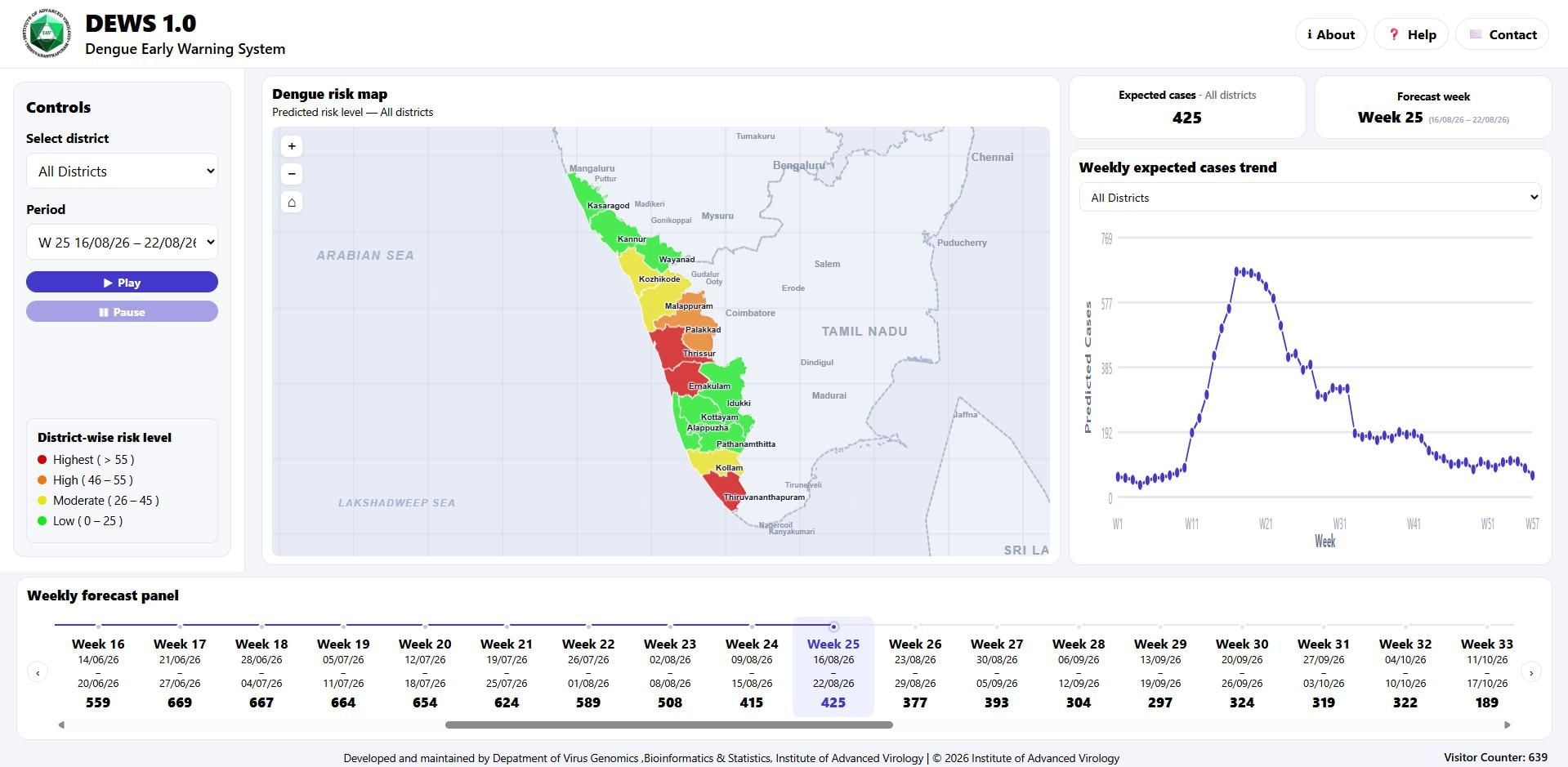Click the Forecast week 'Week 25' heading
The width and height of the screenshot is (1568, 767).
(x=1390, y=118)
